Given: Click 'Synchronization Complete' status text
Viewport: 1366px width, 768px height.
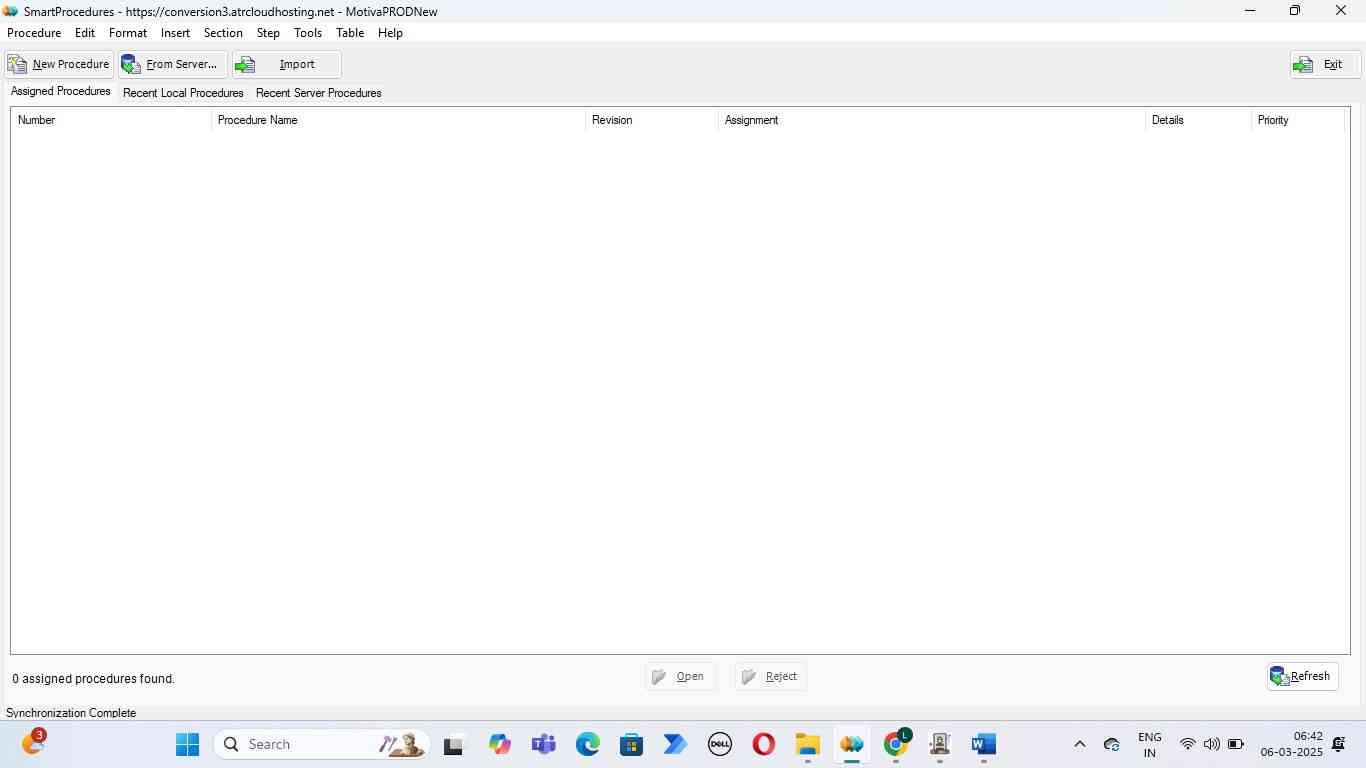Looking at the screenshot, I should coord(71,713).
